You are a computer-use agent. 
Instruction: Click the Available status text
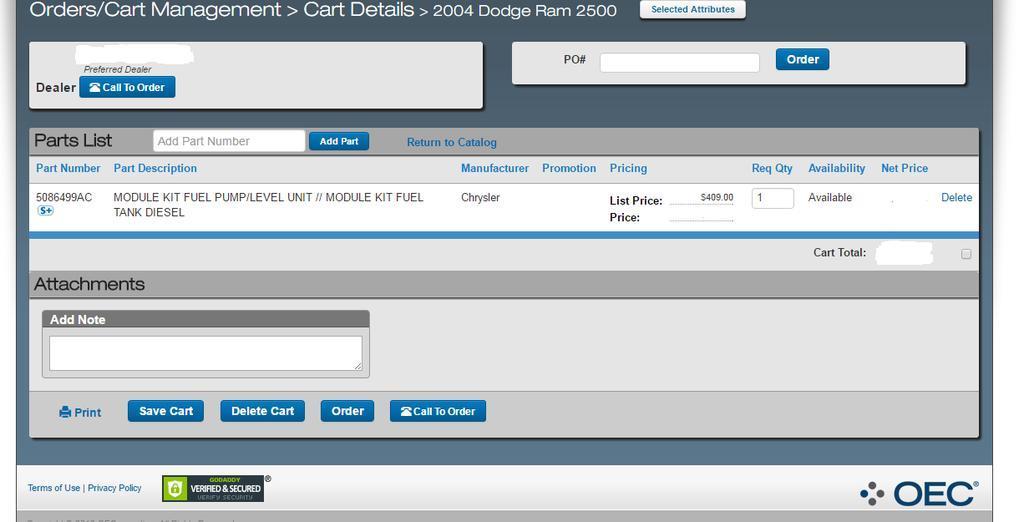(x=830, y=197)
